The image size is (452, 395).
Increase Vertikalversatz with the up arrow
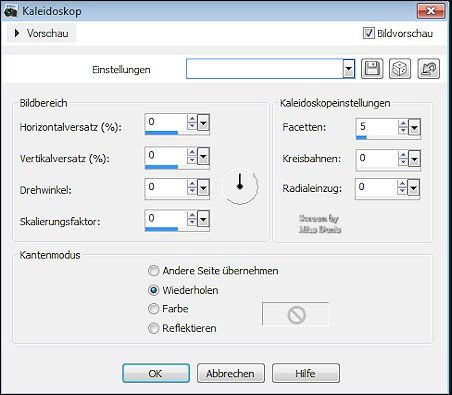(x=192, y=152)
